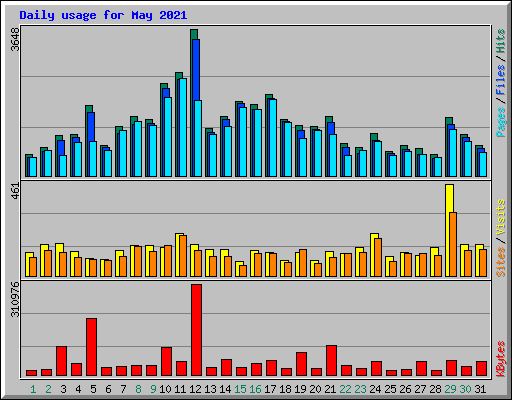The width and height of the screenshot is (512, 400).
Task: Click the red KBytes bar for day 1
Action: tap(31, 373)
